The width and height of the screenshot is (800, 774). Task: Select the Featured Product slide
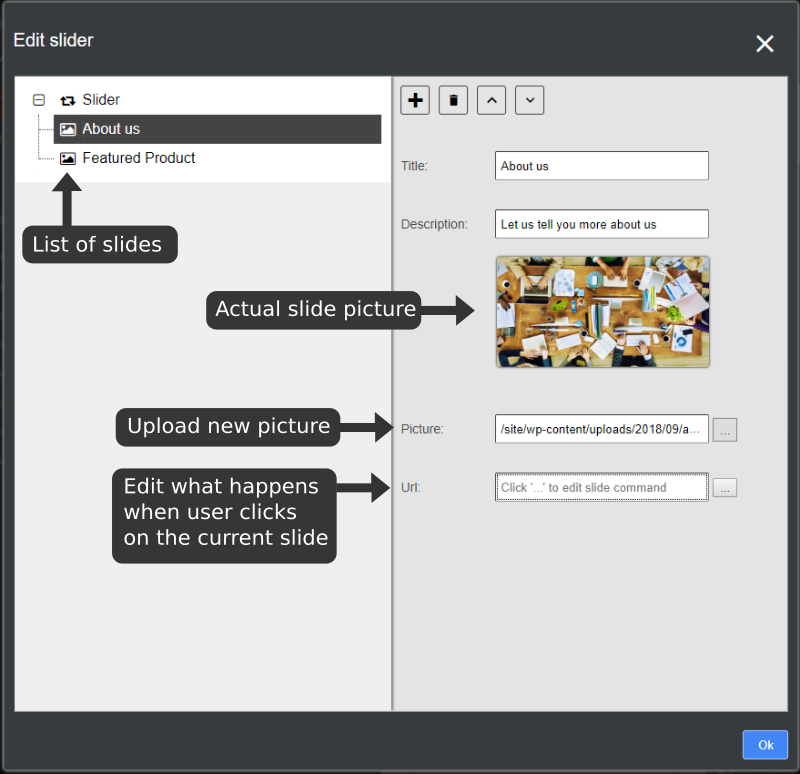[139, 157]
